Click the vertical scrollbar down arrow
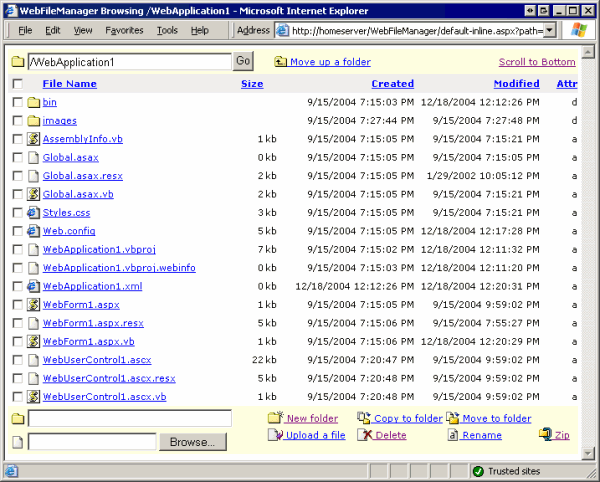Screen dimensions: 600x482 pyautogui.click(x=587, y=454)
